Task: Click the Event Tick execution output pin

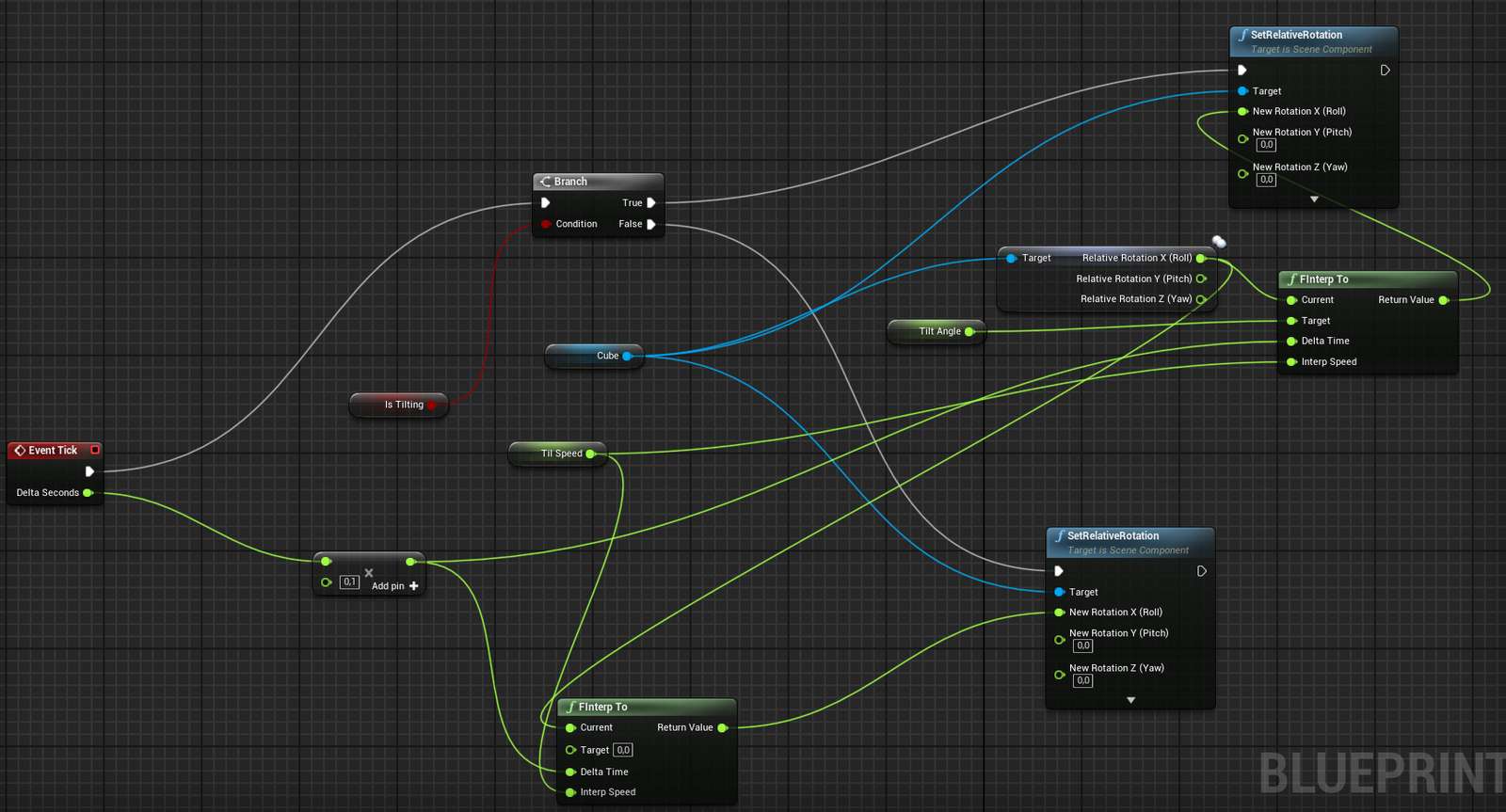Action: [x=89, y=471]
